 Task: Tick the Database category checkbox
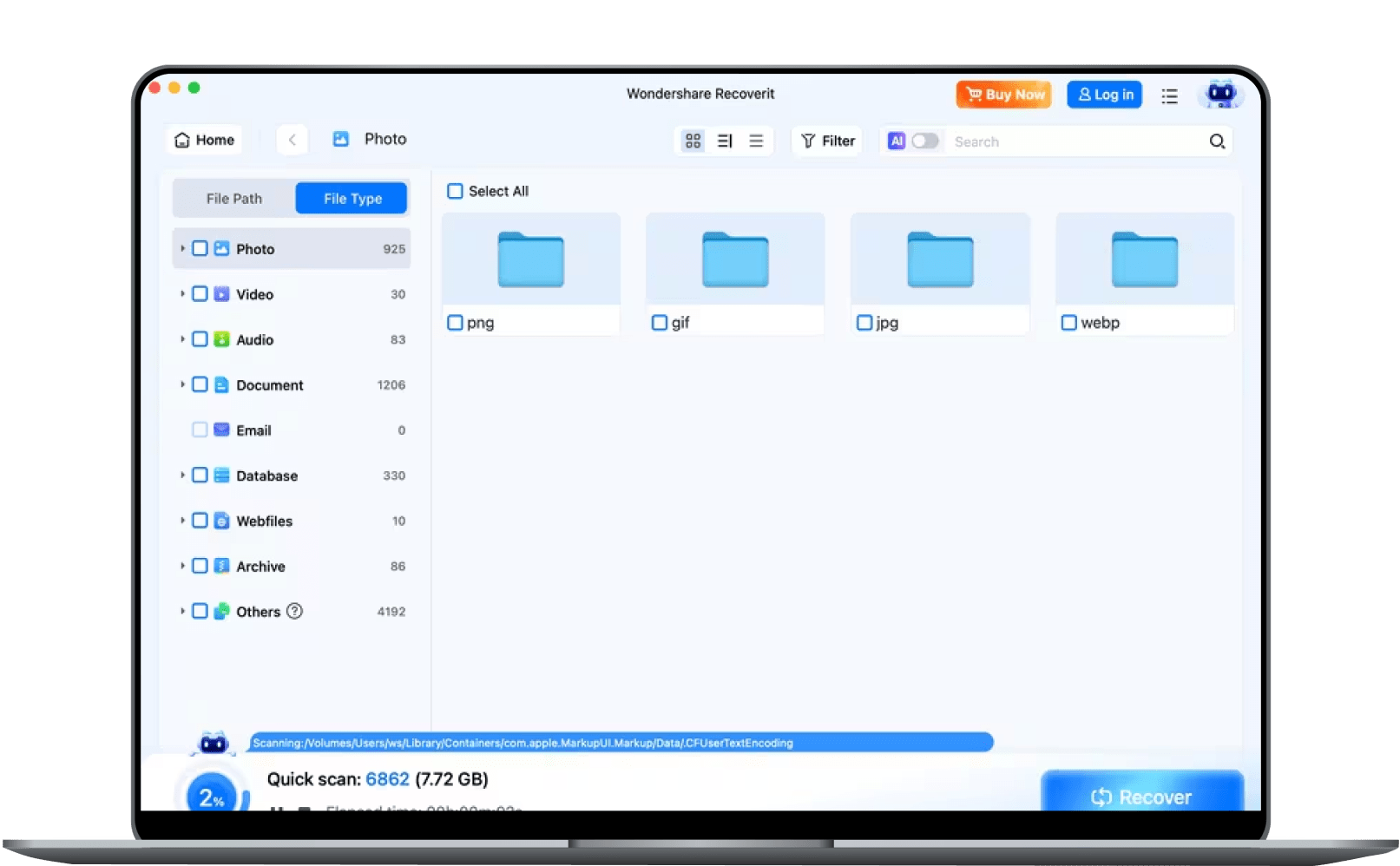(200, 476)
